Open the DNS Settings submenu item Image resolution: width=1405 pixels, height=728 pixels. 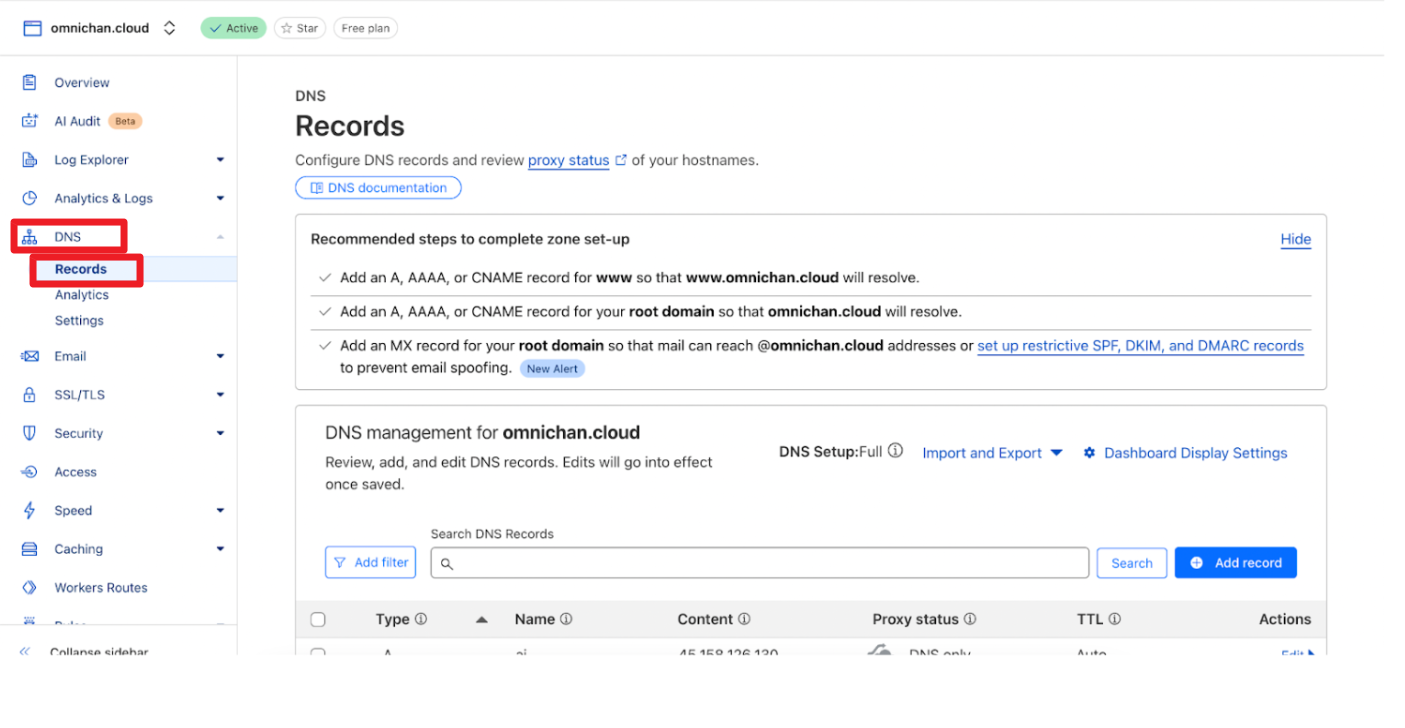(79, 321)
